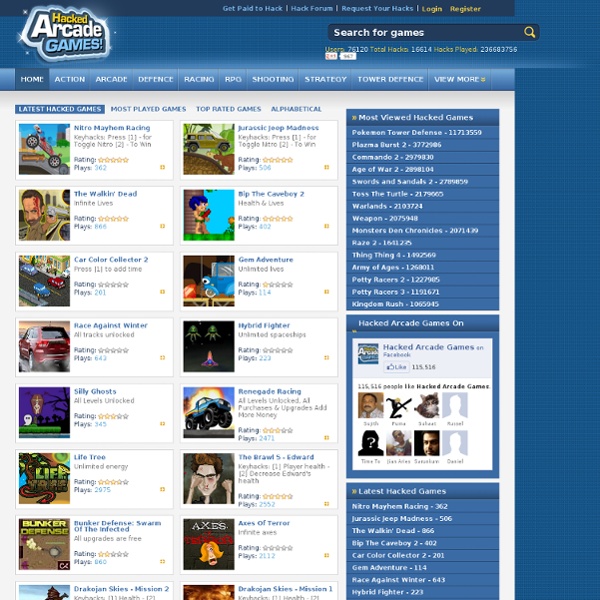600x600 pixels.
Task: Switch to Most Played Games tab
Action: 148,109
